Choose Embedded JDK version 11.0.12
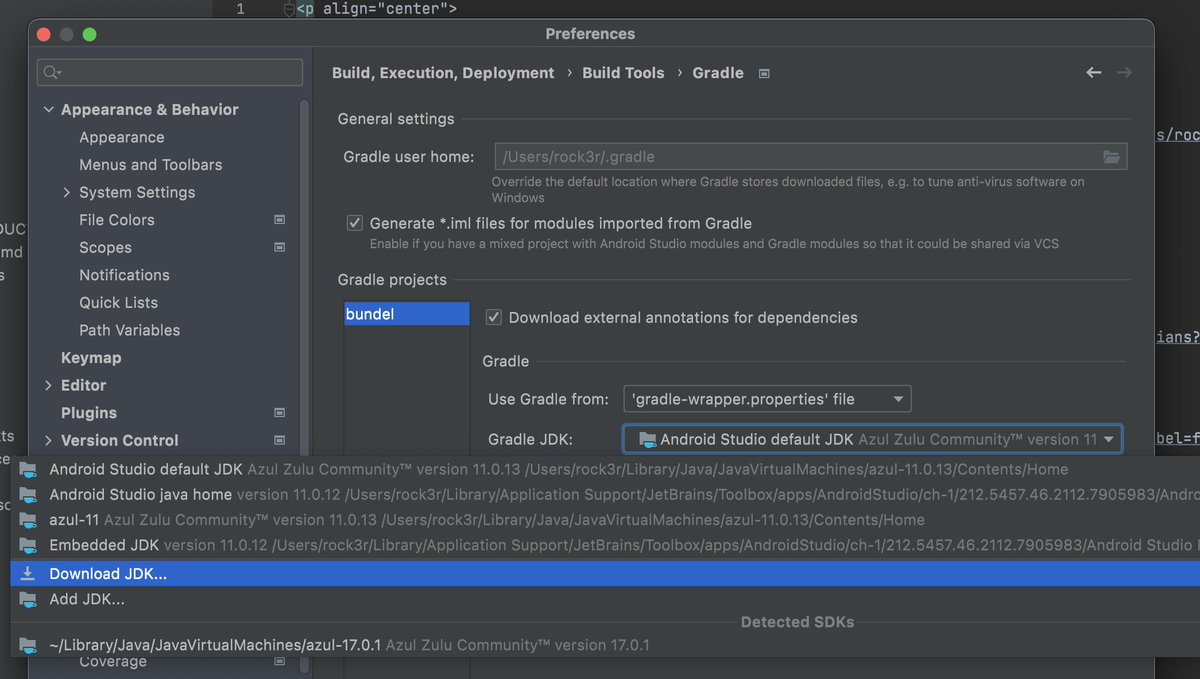1200x679 pixels. 605,546
